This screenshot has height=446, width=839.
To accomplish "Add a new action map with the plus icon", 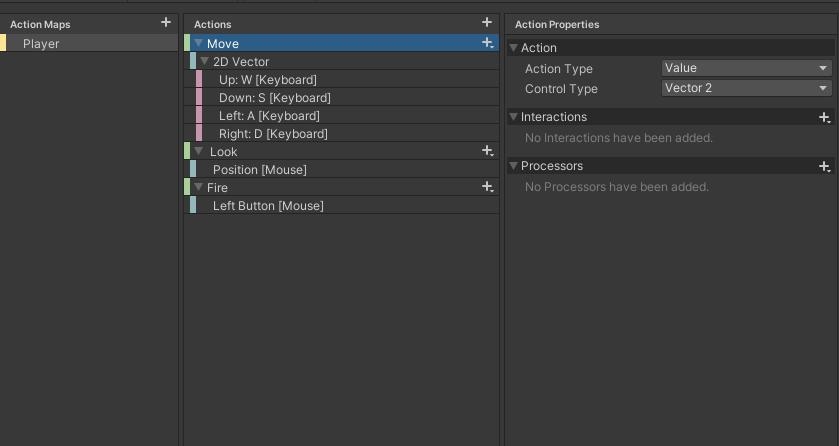I will pos(166,22).
